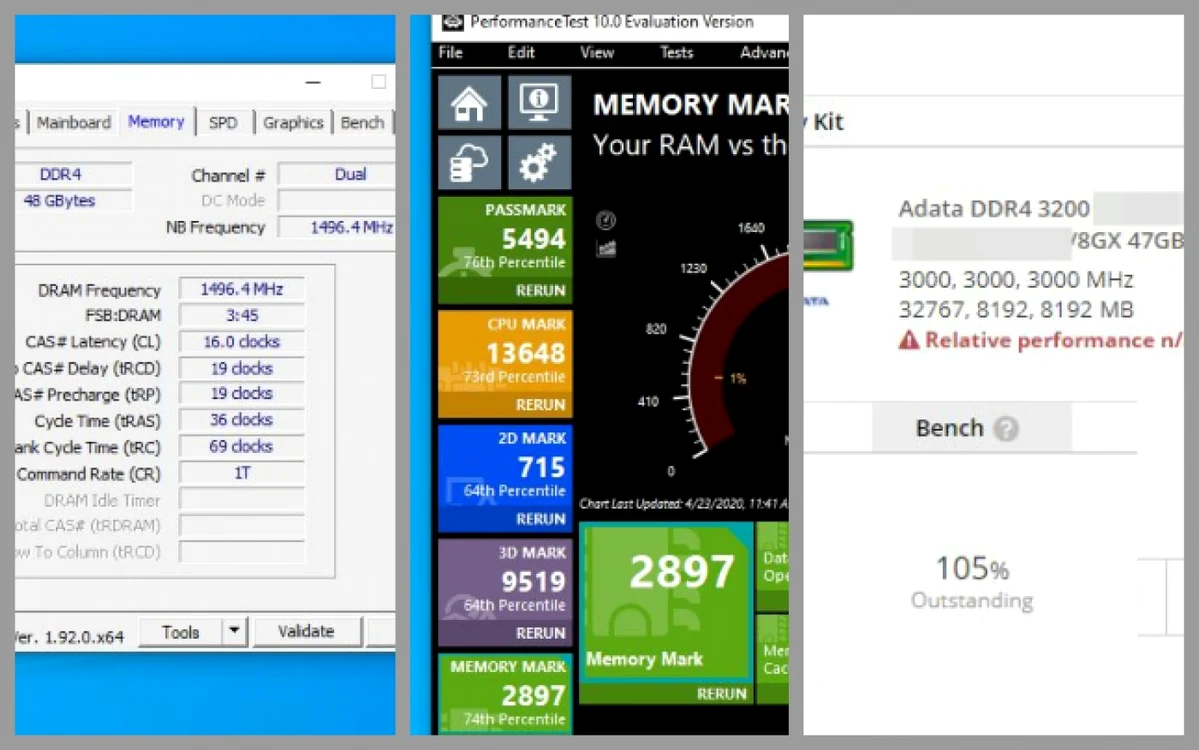This screenshot has height=750, width=1199.
Task: Click the large Memory Mark 2897 result tile
Action: [666, 602]
